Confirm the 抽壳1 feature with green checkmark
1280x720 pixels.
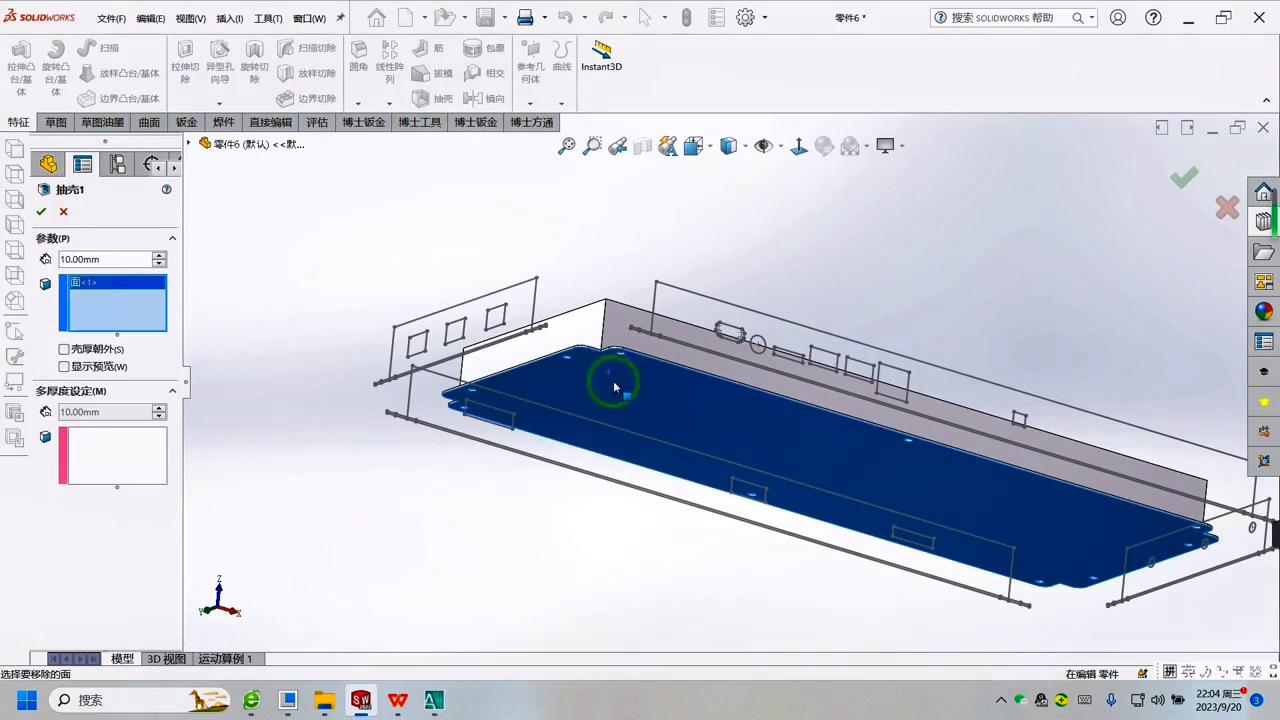41,211
